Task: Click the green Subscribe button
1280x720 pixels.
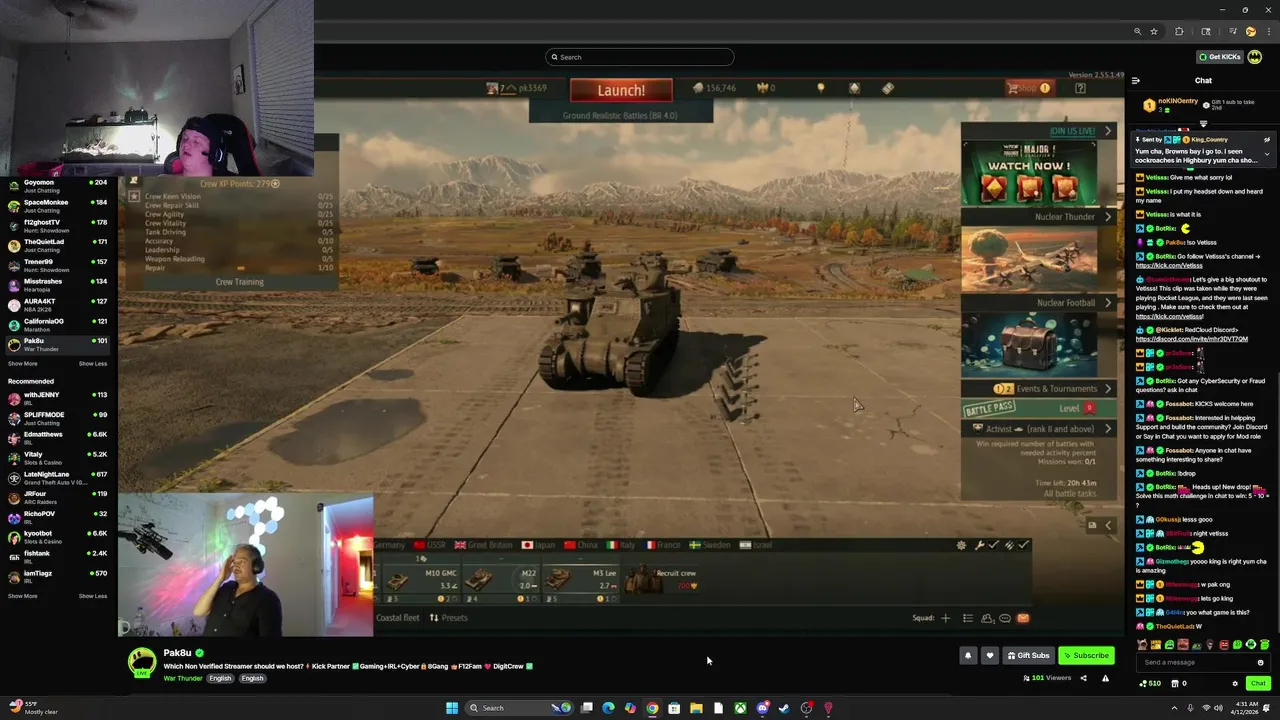Action: [x=1086, y=656]
